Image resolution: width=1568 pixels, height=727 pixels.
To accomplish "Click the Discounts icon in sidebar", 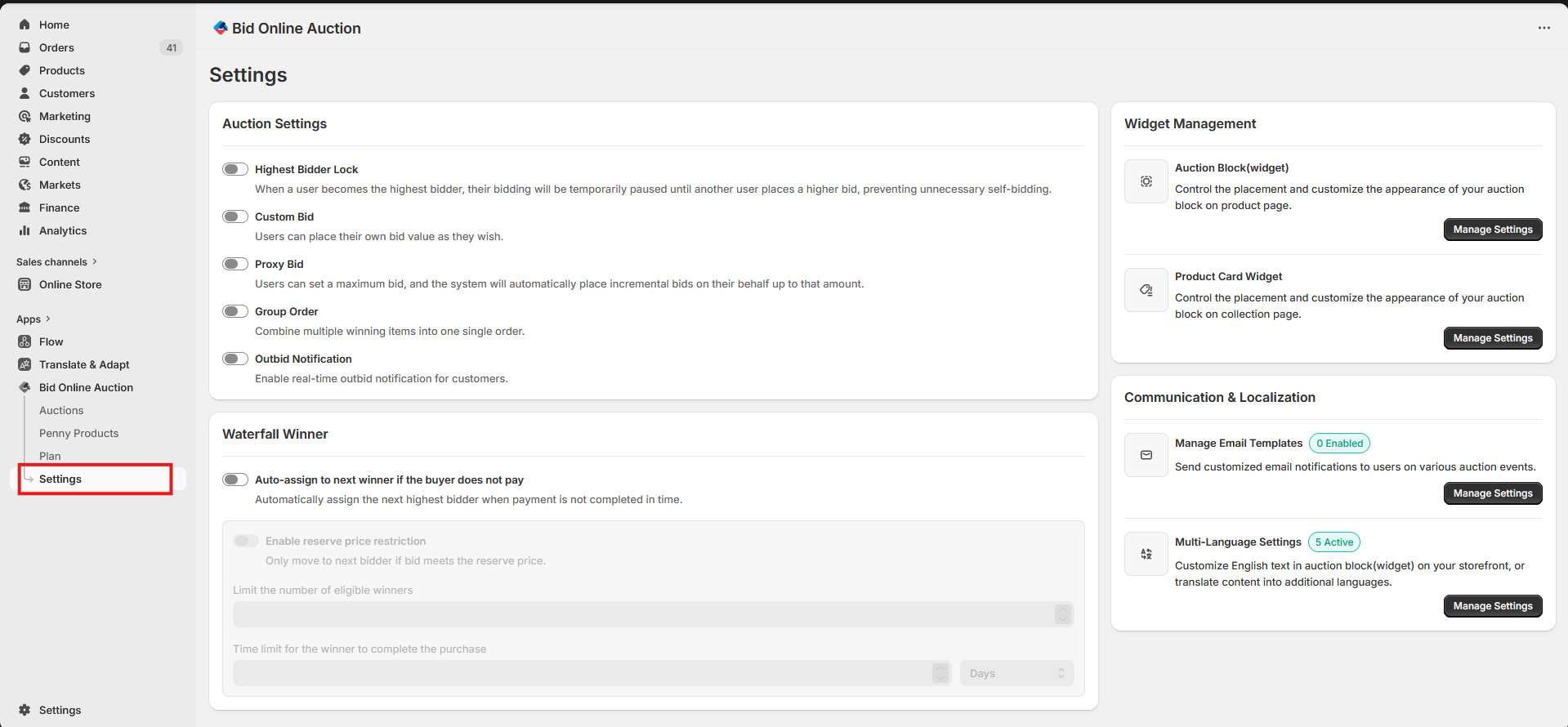I will (25, 139).
